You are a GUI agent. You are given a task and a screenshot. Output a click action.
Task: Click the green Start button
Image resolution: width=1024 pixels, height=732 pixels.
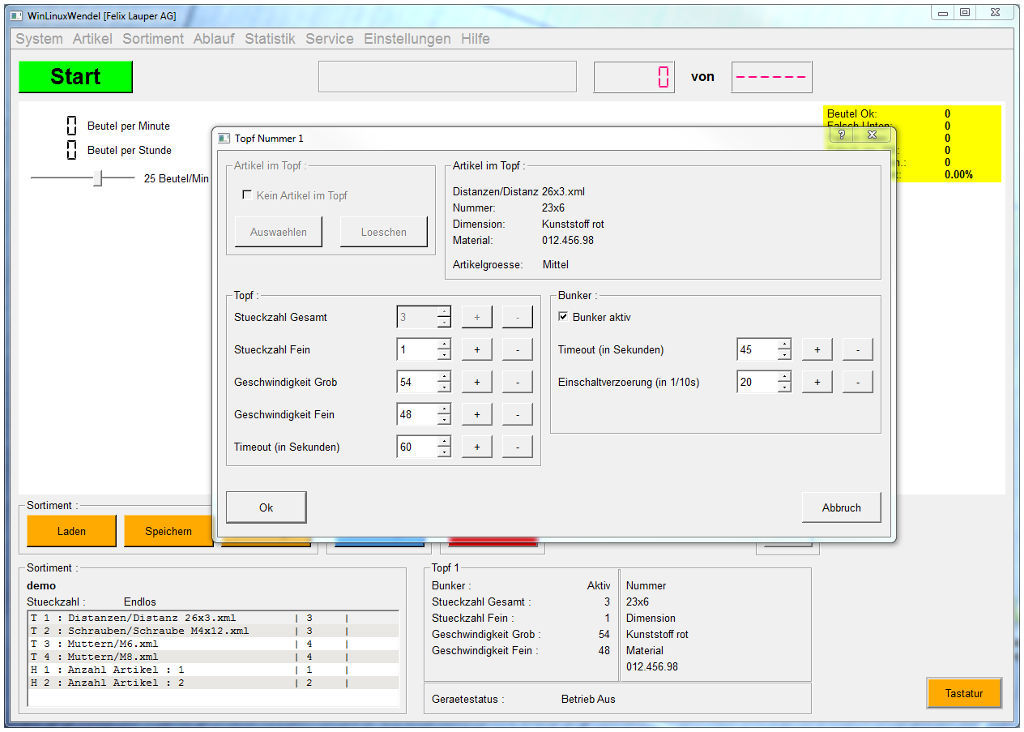[x=76, y=76]
